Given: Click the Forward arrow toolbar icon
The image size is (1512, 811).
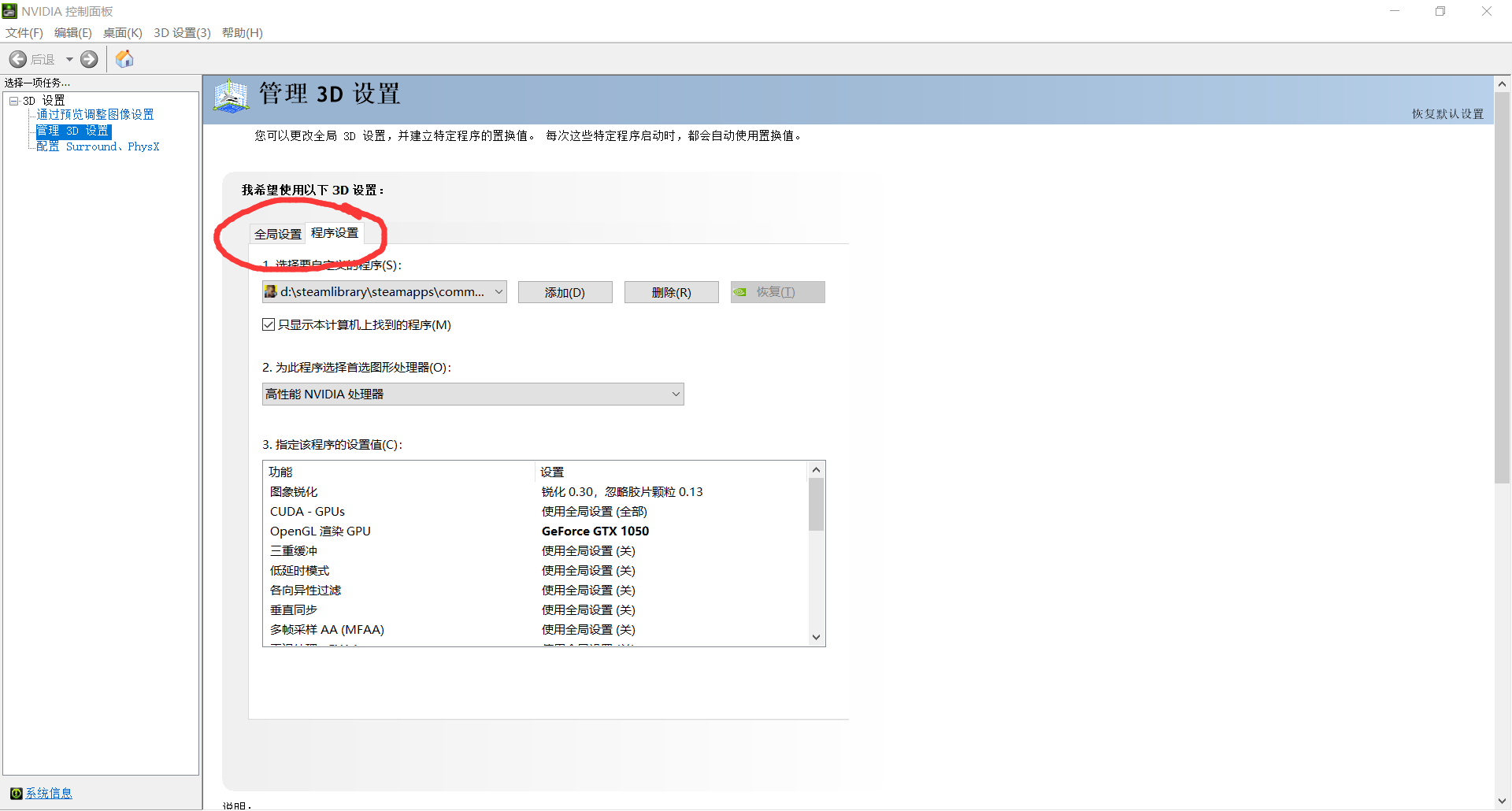Looking at the screenshot, I should [90, 59].
